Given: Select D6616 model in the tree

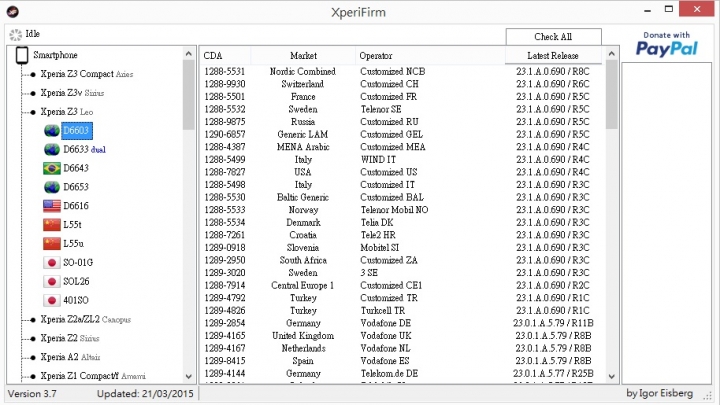Looking at the screenshot, I should [x=76, y=206].
